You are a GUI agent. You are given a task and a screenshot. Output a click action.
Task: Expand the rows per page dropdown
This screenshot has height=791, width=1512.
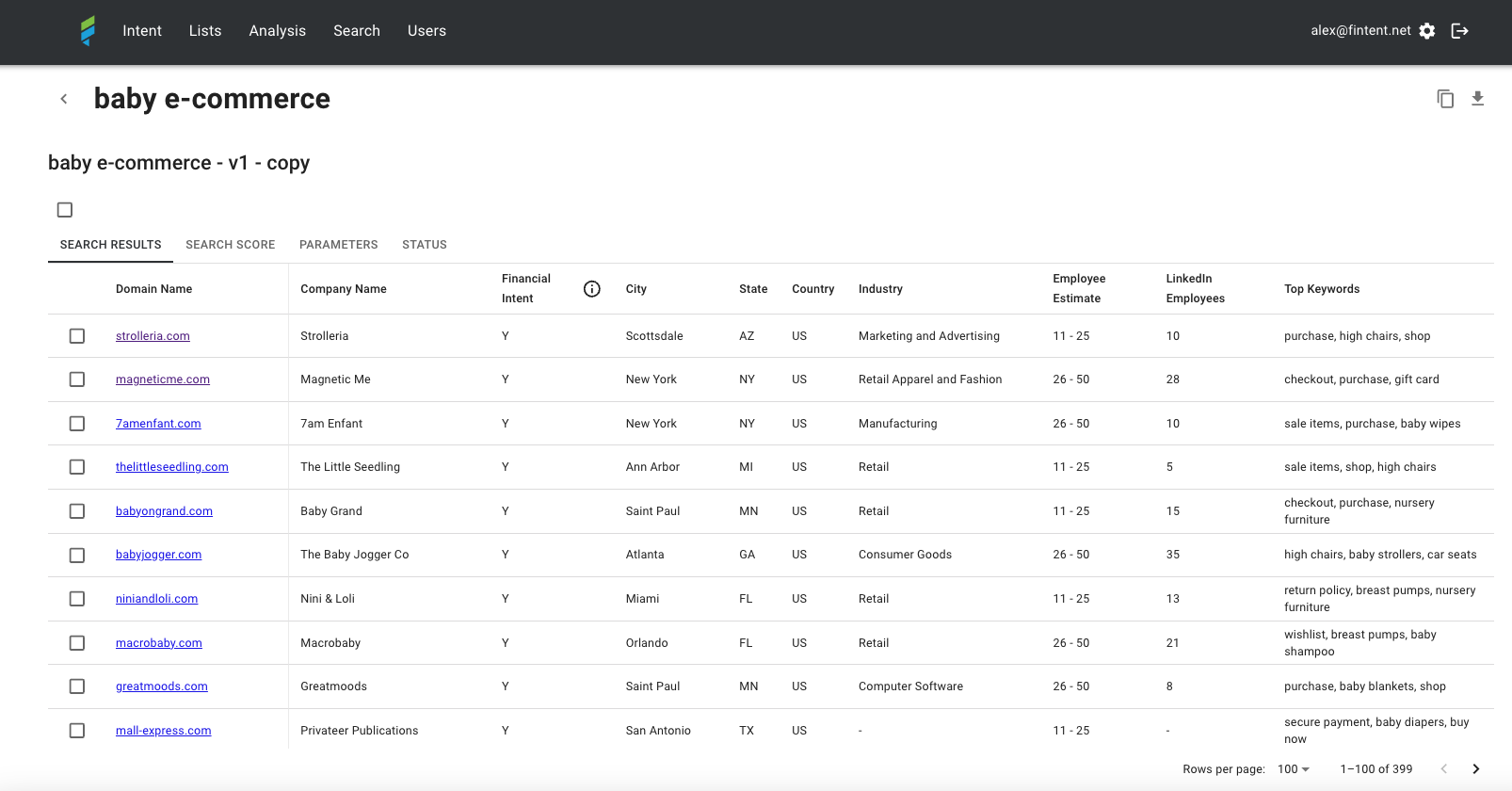click(1294, 769)
